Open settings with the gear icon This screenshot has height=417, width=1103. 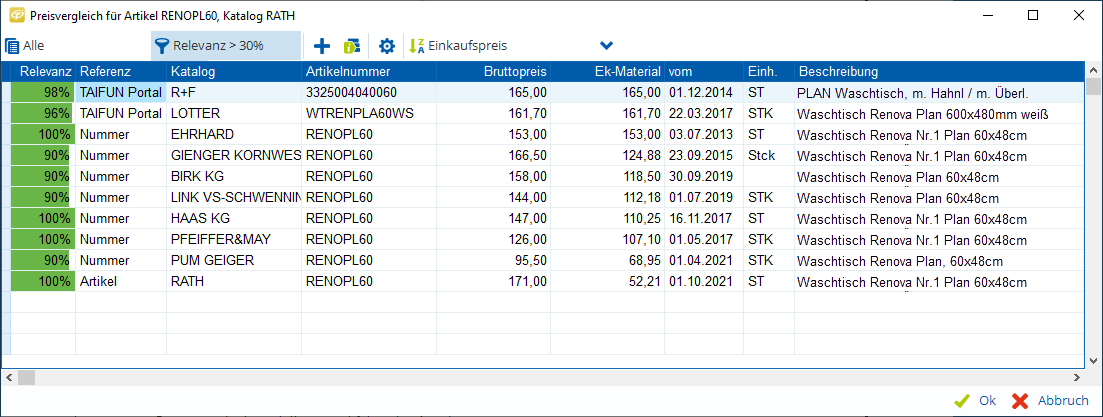[387, 46]
